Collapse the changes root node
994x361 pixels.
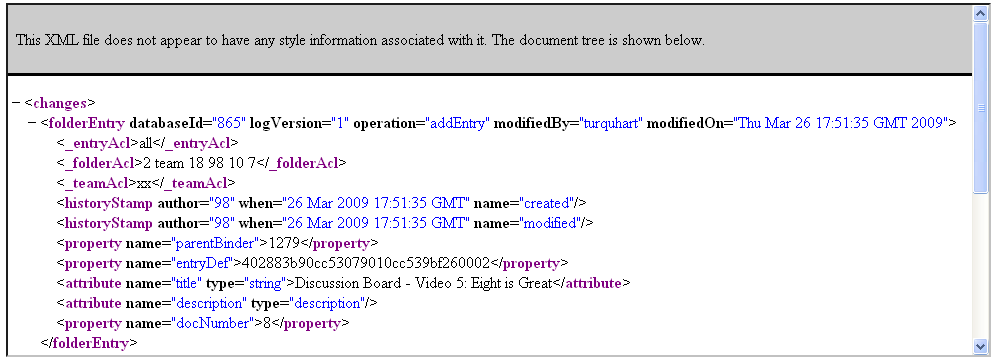pos(16,103)
